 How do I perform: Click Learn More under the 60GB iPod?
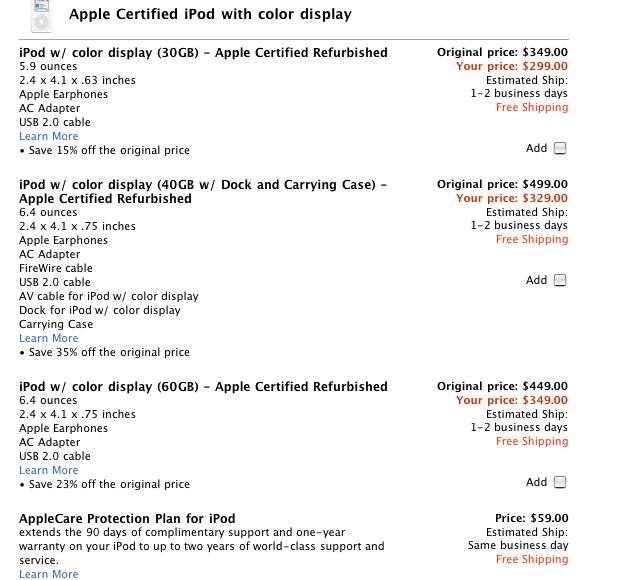click(48, 470)
